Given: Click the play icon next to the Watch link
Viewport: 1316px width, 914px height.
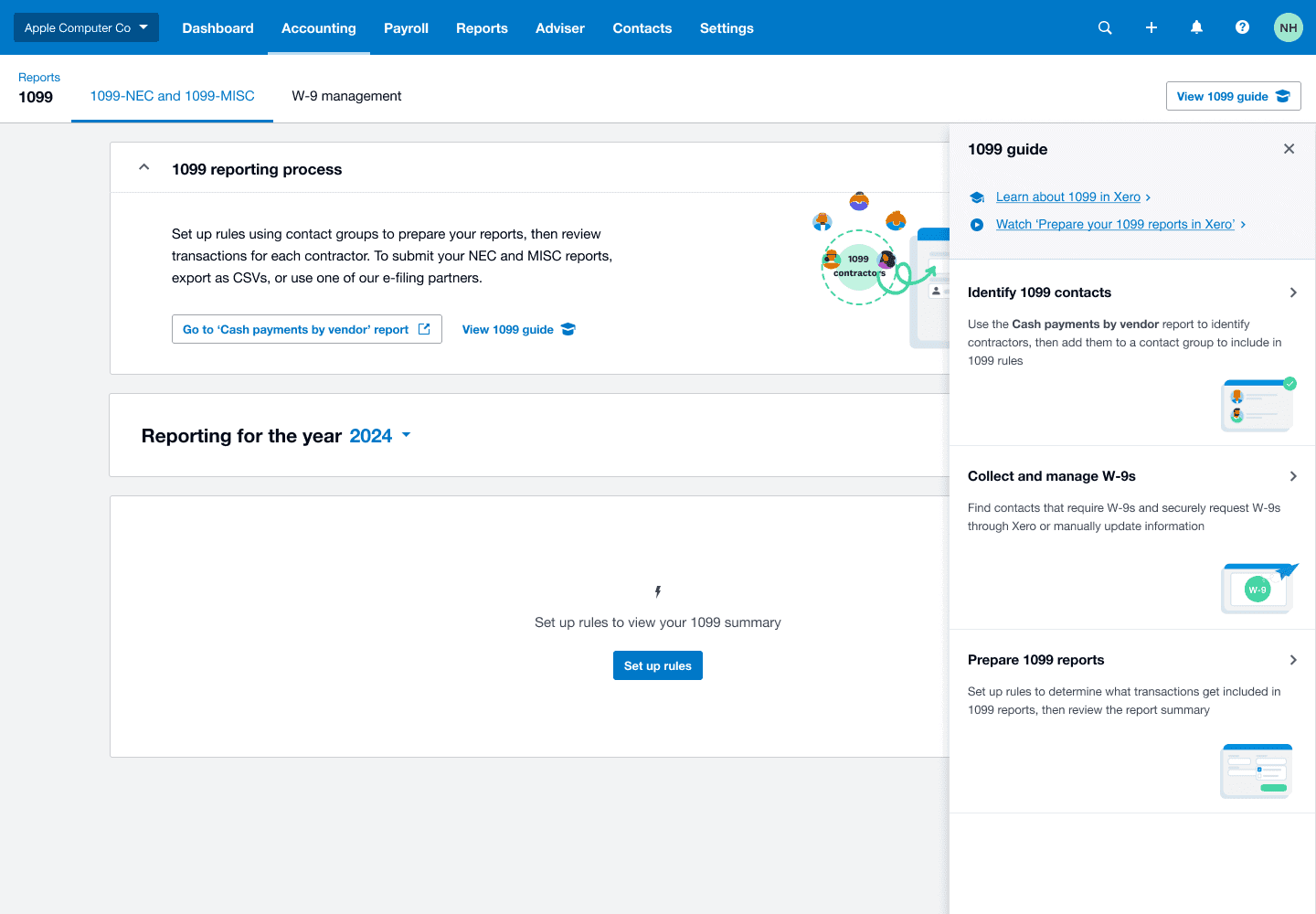Looking at the screenshot, I should point(976,224).
